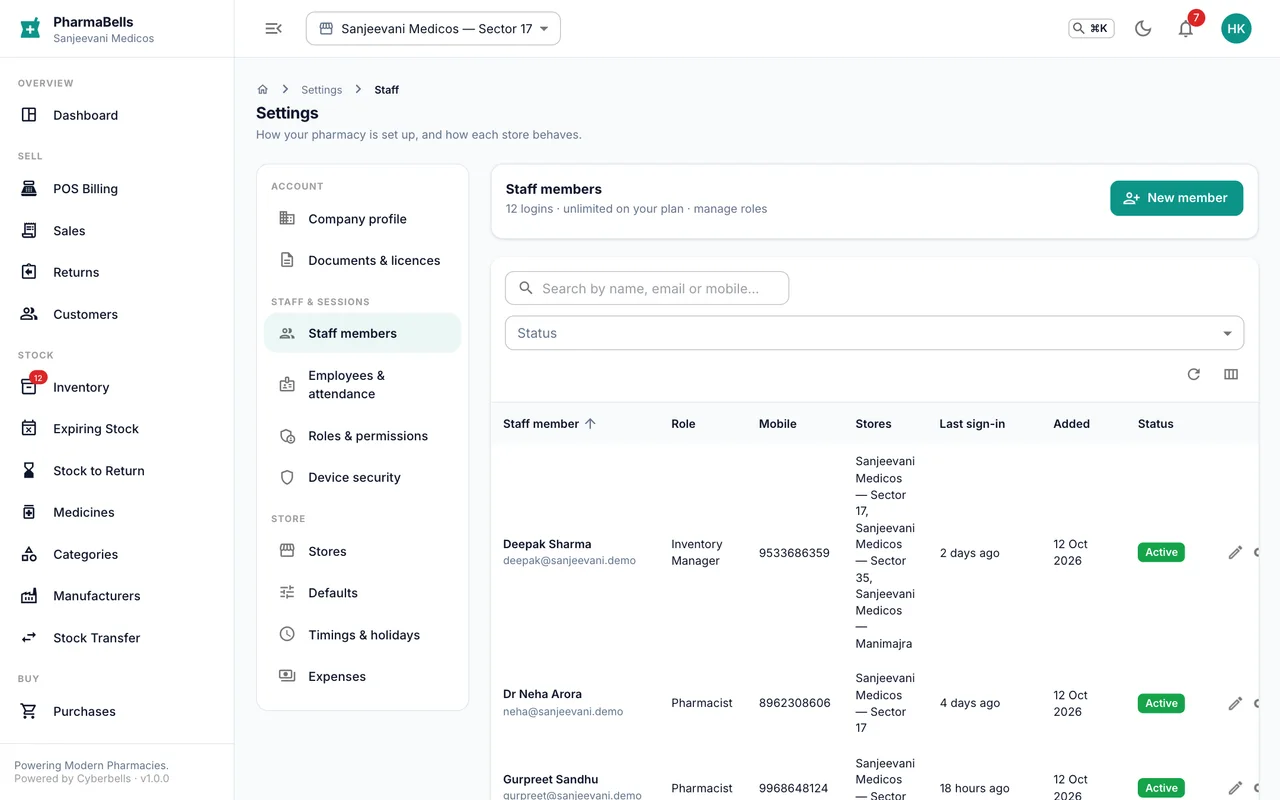This screenshot has width=1280, height=800.
Task: Go to home via breadcrumb house icon
Action: click(x=263, y=90)
